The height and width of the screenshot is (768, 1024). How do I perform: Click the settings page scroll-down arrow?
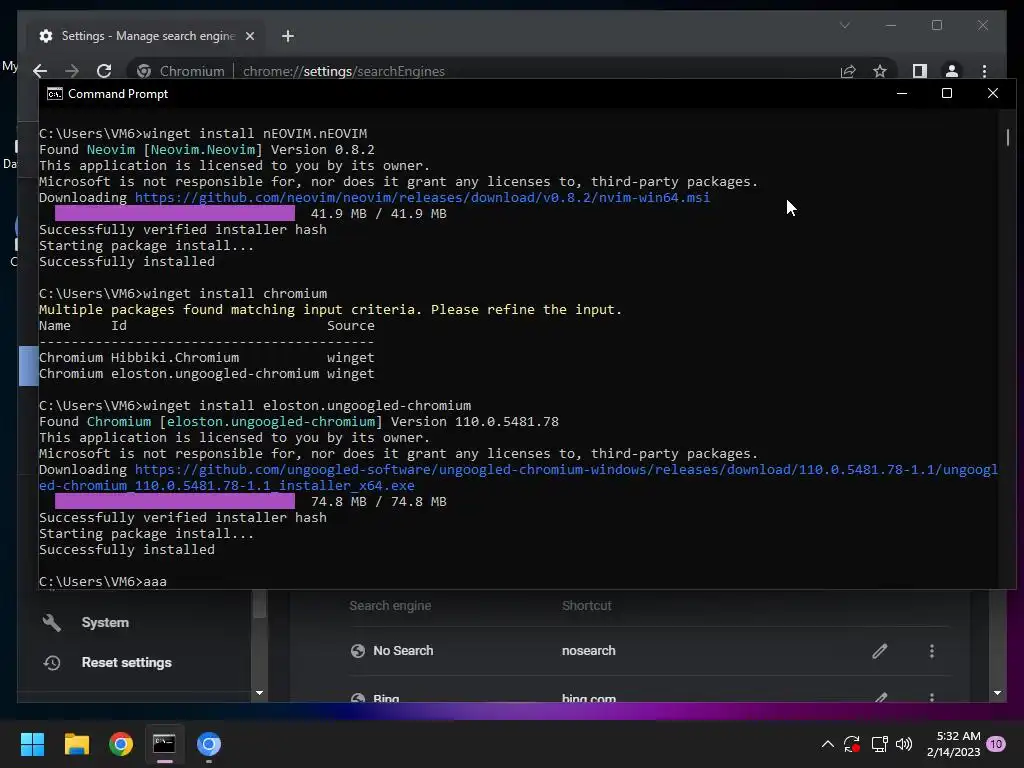(997, 693)
